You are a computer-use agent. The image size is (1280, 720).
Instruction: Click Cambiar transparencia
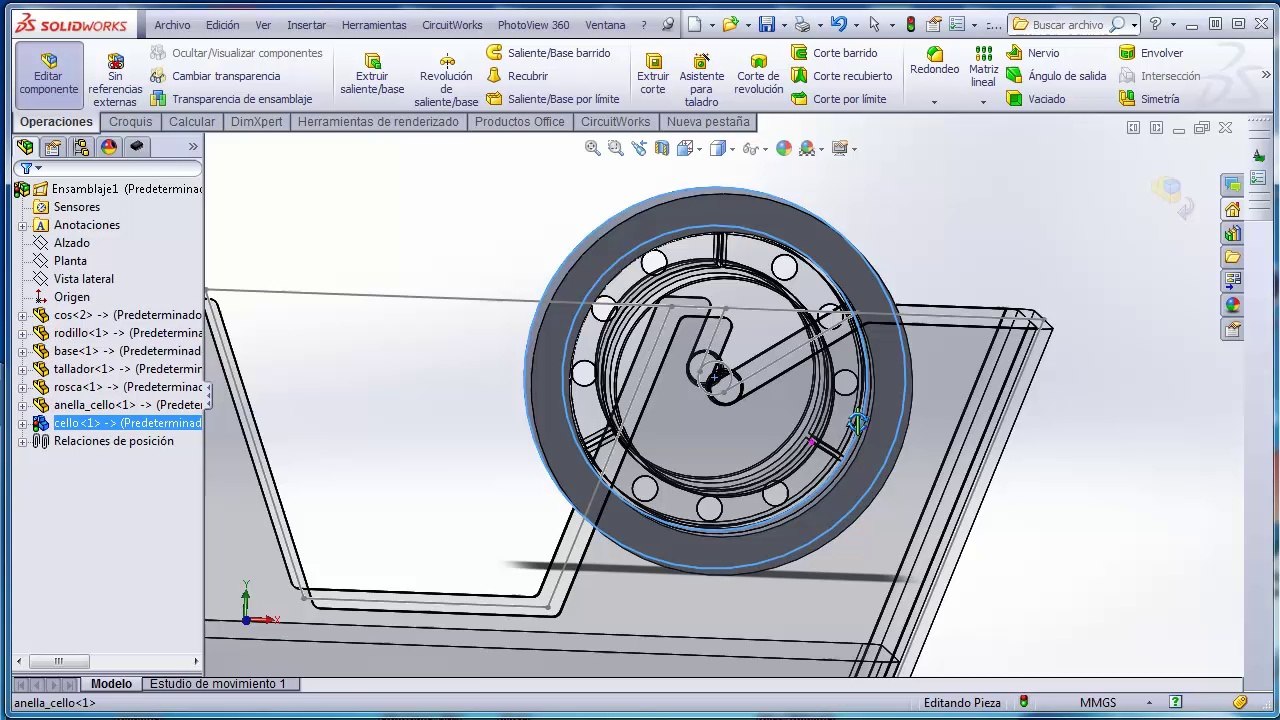click(x=215, y=75)
